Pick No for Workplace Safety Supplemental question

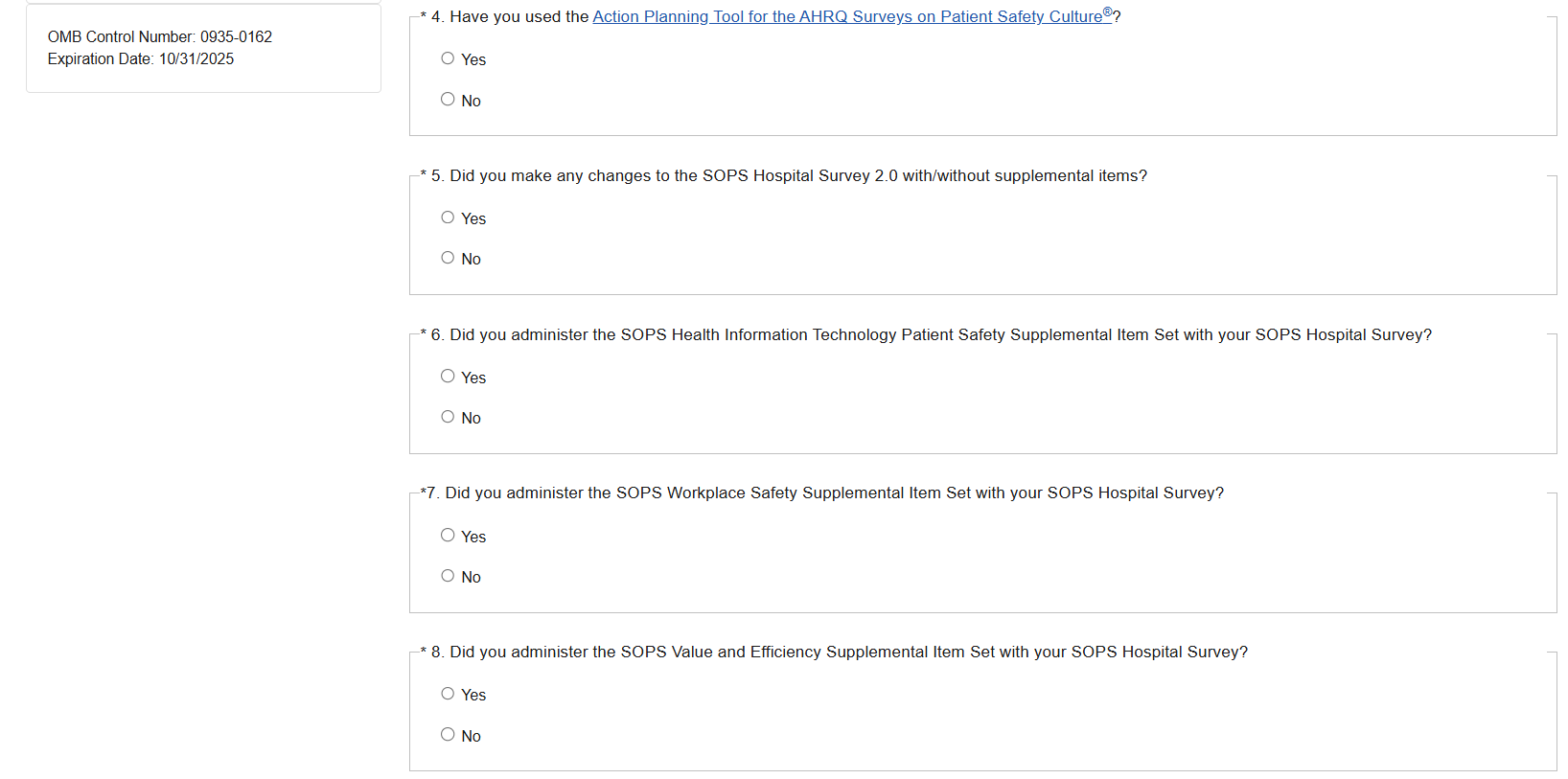click(x=448, y=576)
